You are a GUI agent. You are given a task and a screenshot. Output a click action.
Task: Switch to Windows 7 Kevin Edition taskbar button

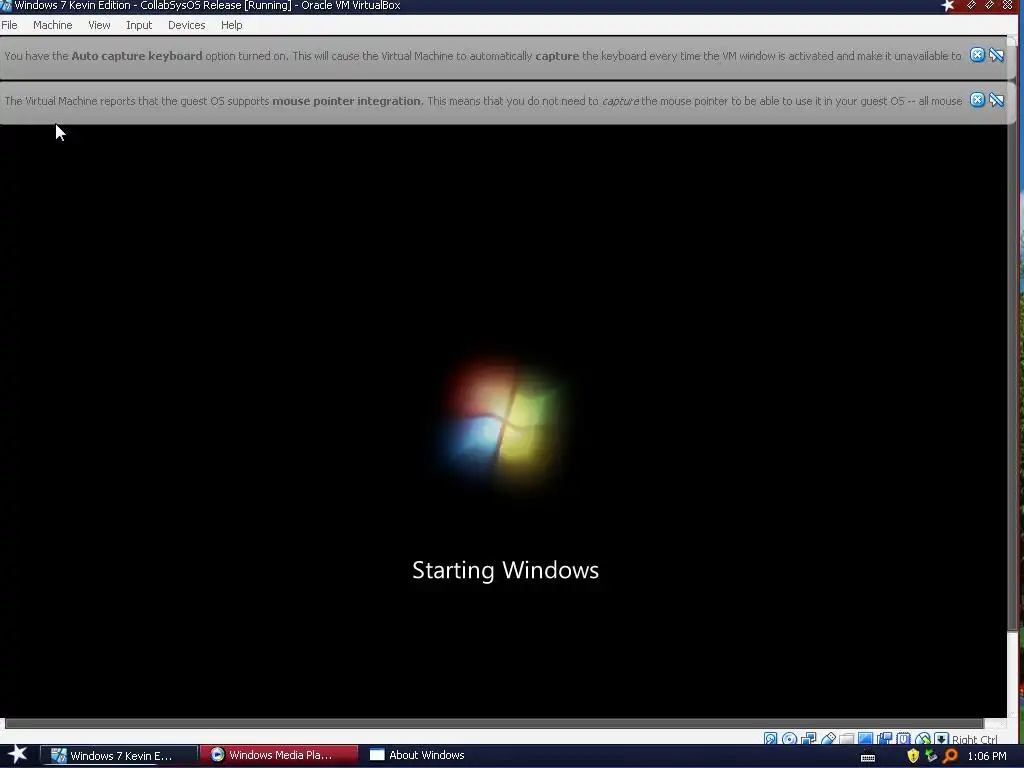pos(120,756)
